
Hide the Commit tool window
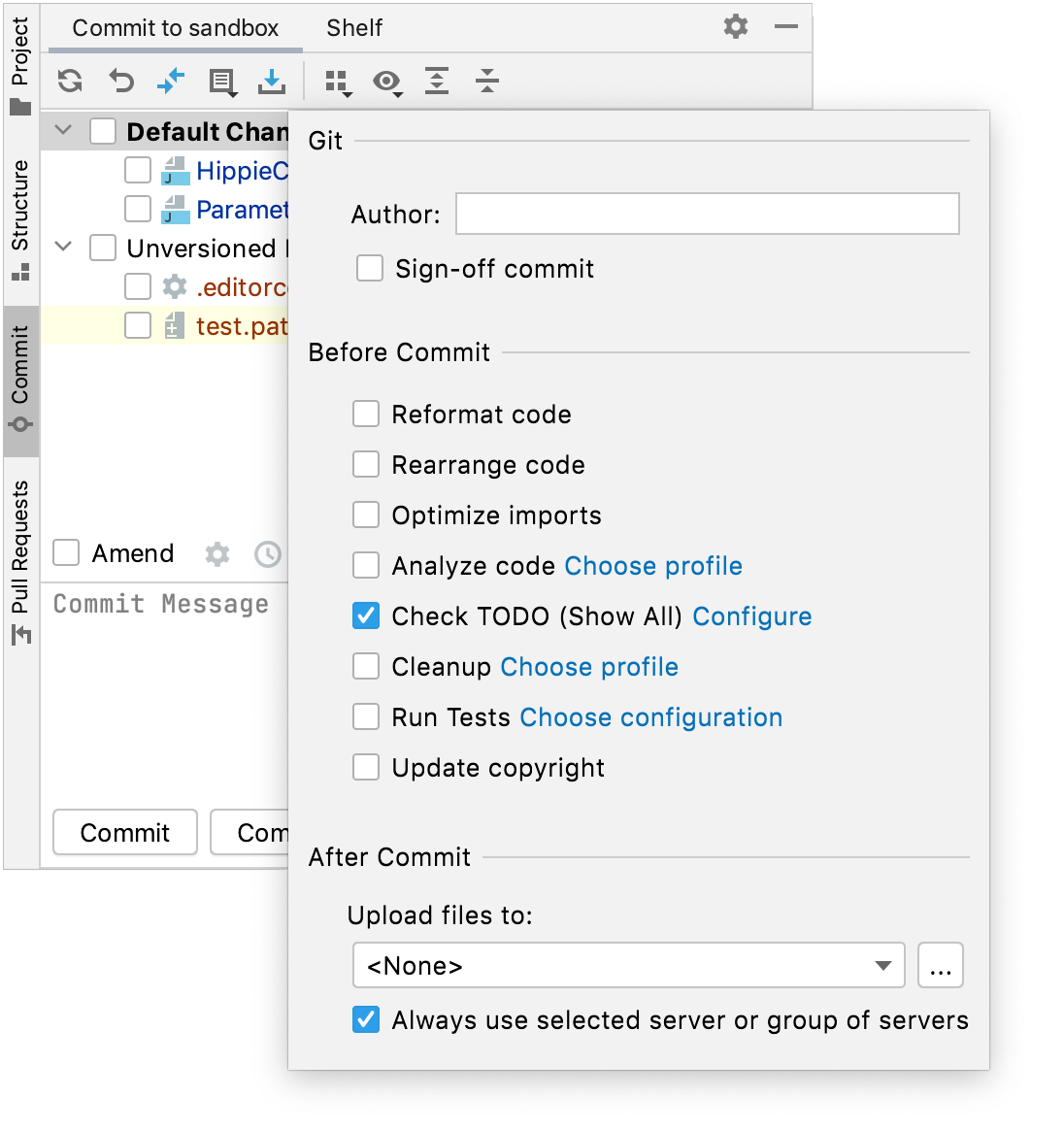point(785,27)
